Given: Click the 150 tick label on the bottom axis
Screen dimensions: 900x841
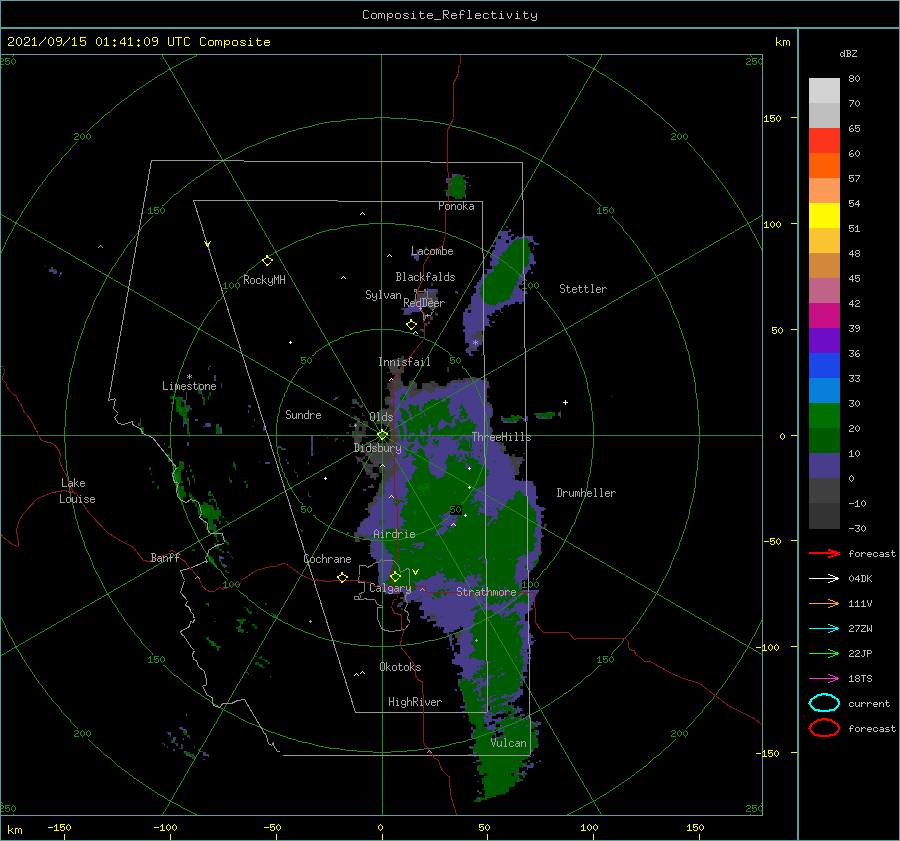Looking at the screenshot, I should (695, 828).
